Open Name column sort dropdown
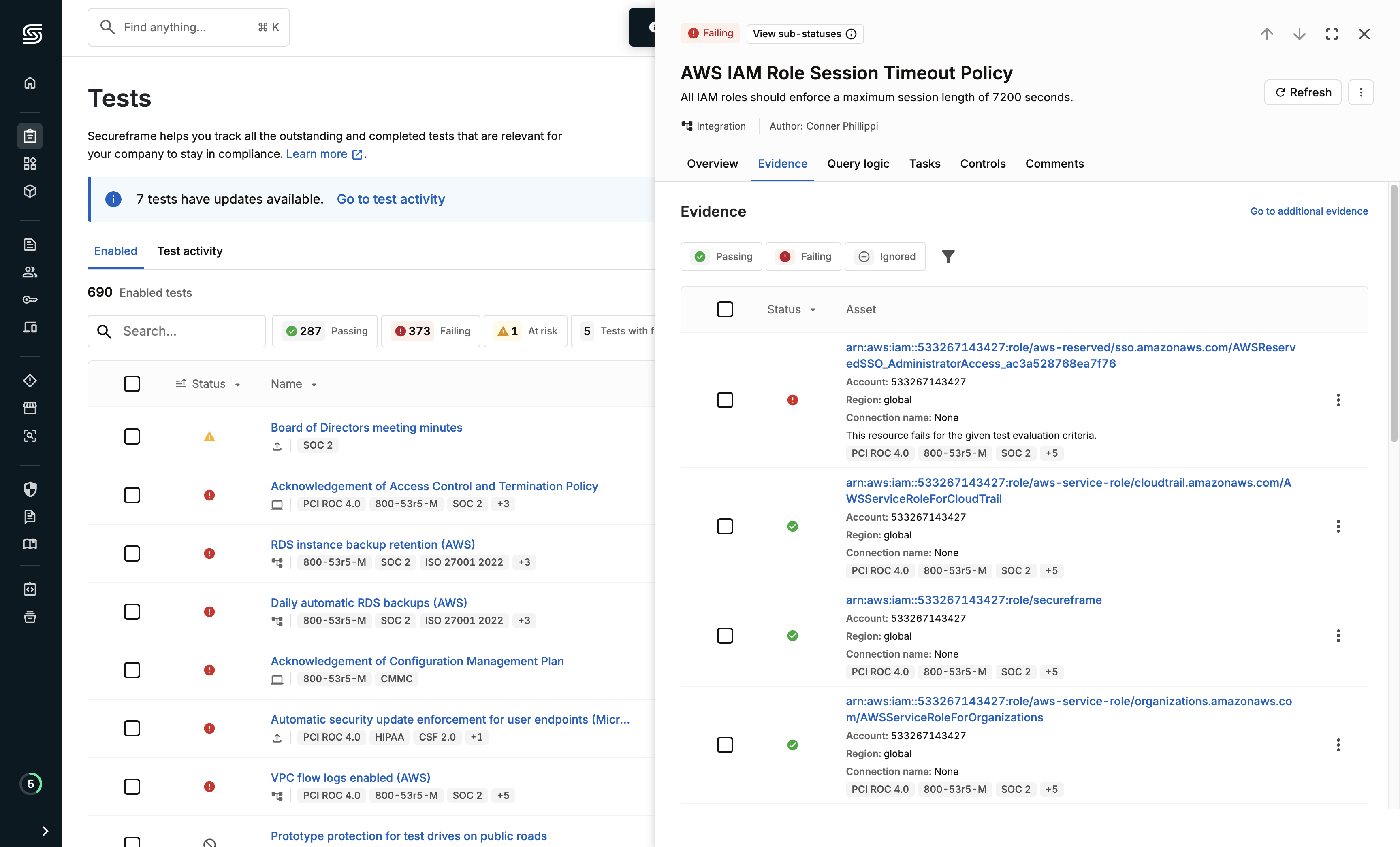Screen dimensions: 1400x847 click(294, 384)
